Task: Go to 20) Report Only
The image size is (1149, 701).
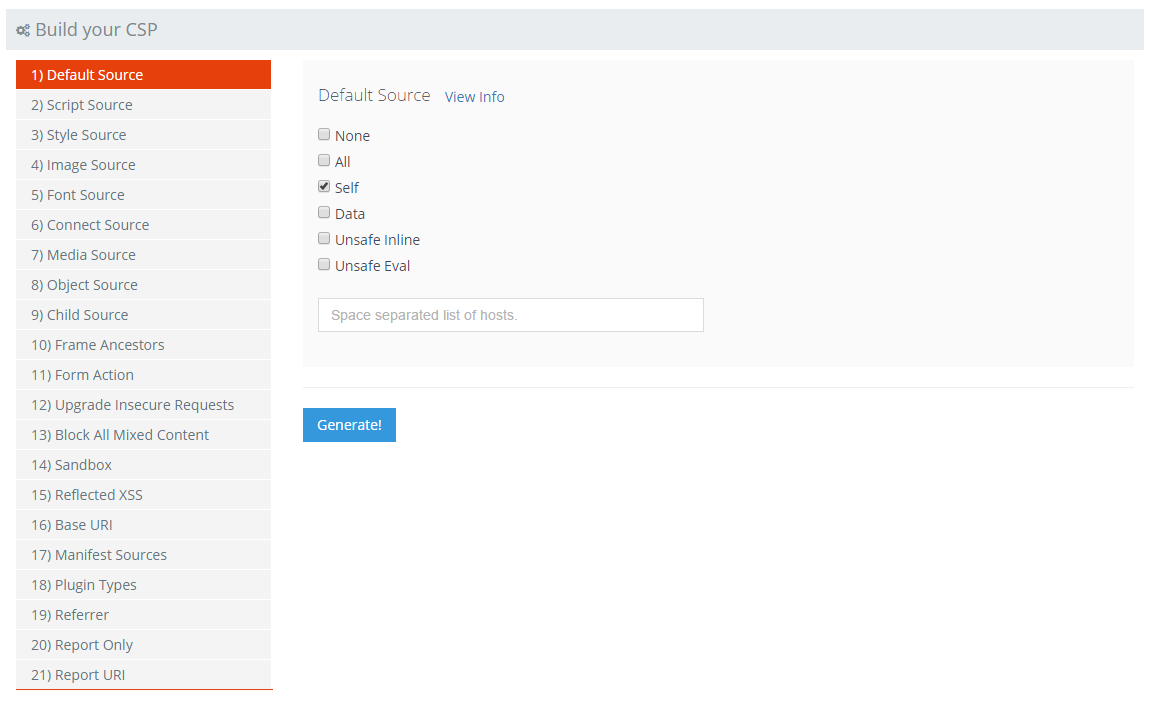Action: (x=144, y=645)
